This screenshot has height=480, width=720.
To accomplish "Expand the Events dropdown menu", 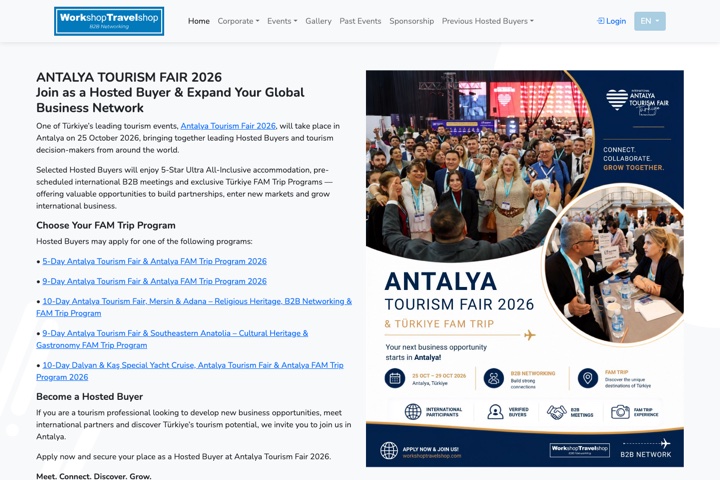I will point(282,21).
